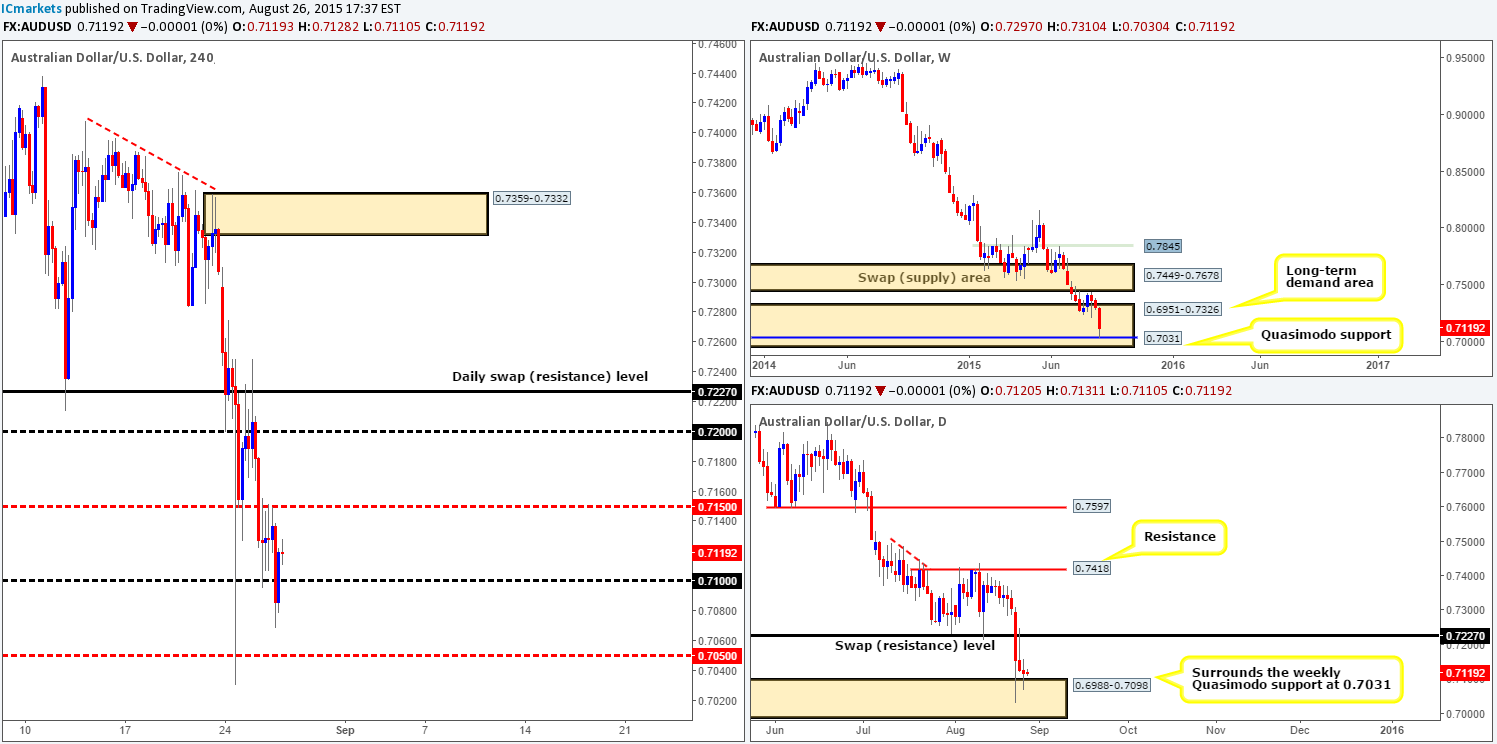Click the 'Resistance' callout on the daily chart

1179,537
